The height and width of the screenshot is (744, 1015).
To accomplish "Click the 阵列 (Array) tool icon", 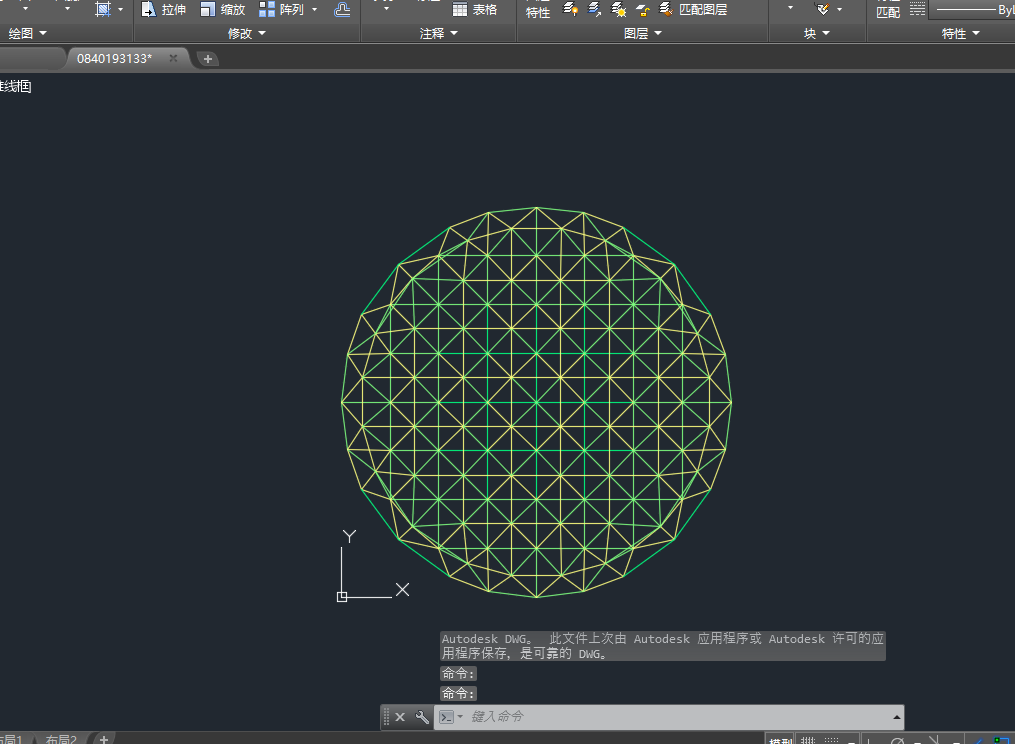I will 268,10.
